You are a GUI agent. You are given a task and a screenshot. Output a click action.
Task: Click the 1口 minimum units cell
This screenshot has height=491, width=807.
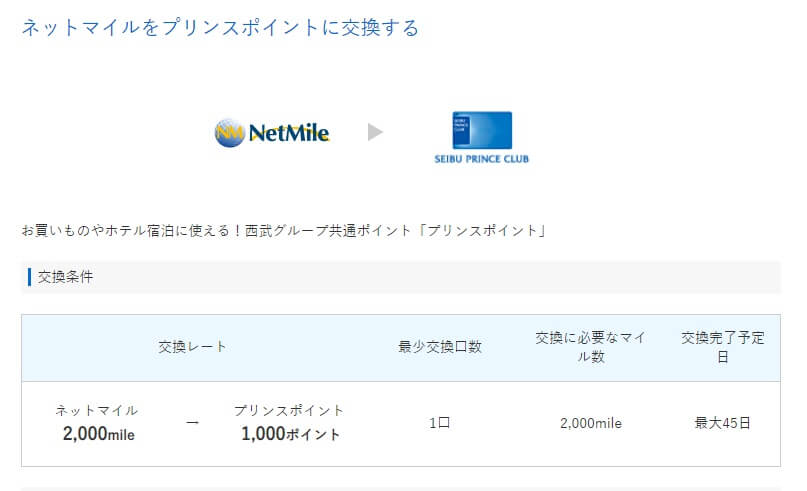(440, 423)
